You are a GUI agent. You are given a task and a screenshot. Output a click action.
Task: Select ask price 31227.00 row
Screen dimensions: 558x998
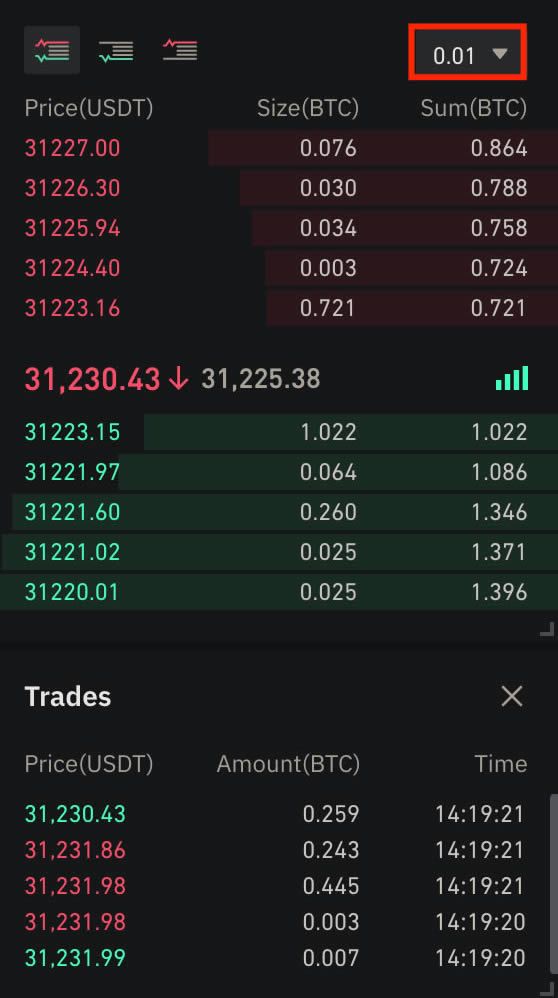point(279,148)
